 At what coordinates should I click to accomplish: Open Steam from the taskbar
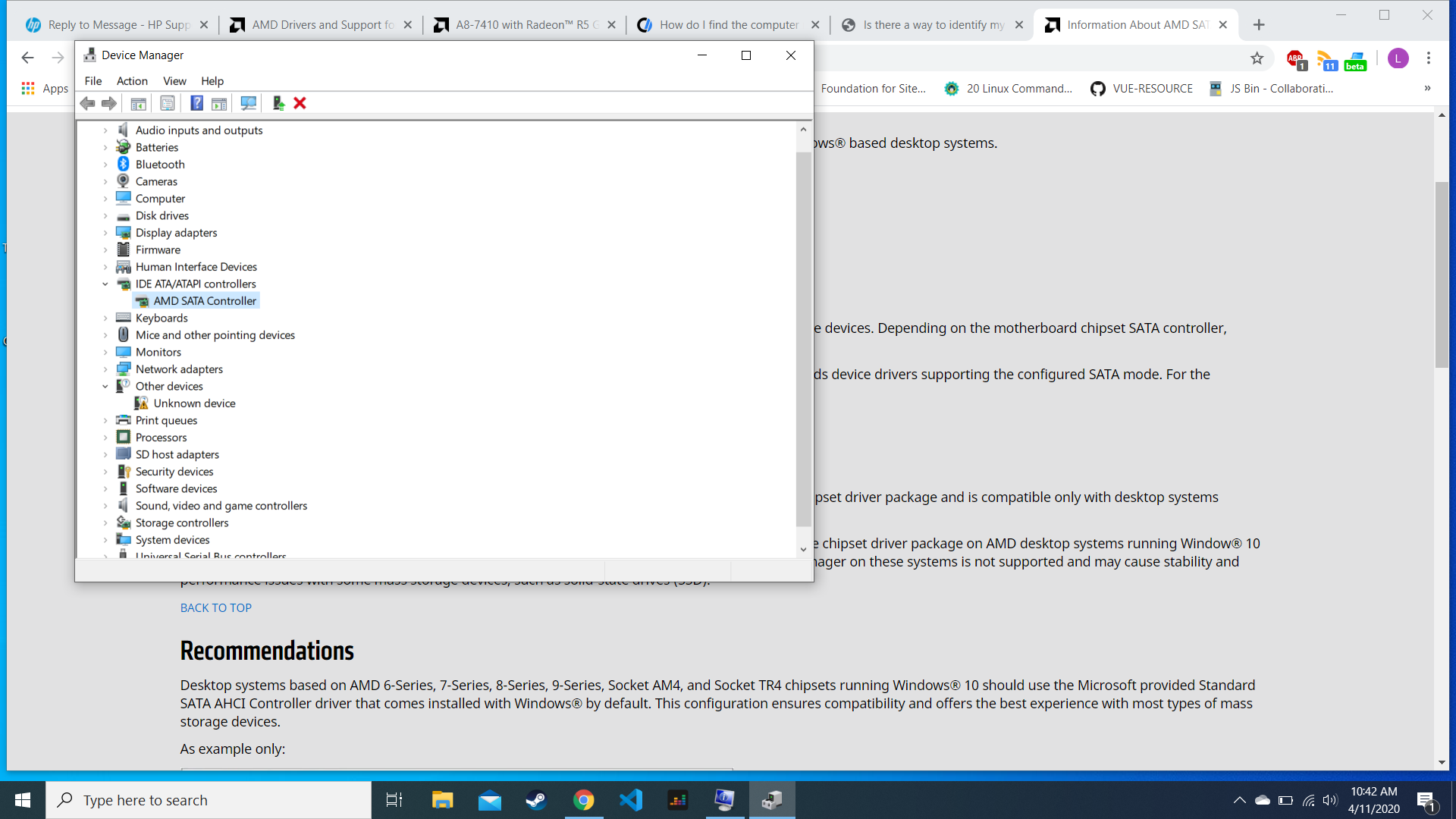(x=536, y=800)
